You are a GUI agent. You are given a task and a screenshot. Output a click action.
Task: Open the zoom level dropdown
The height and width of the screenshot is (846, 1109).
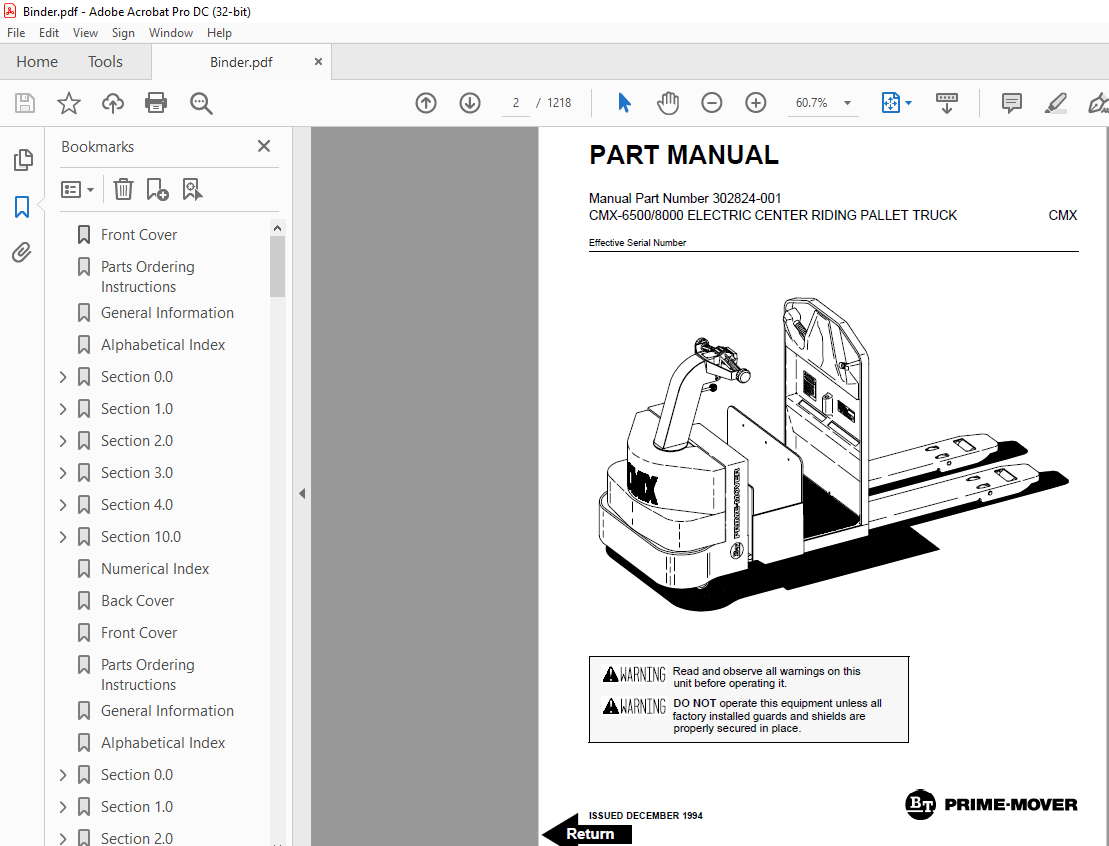click(847, 103)
